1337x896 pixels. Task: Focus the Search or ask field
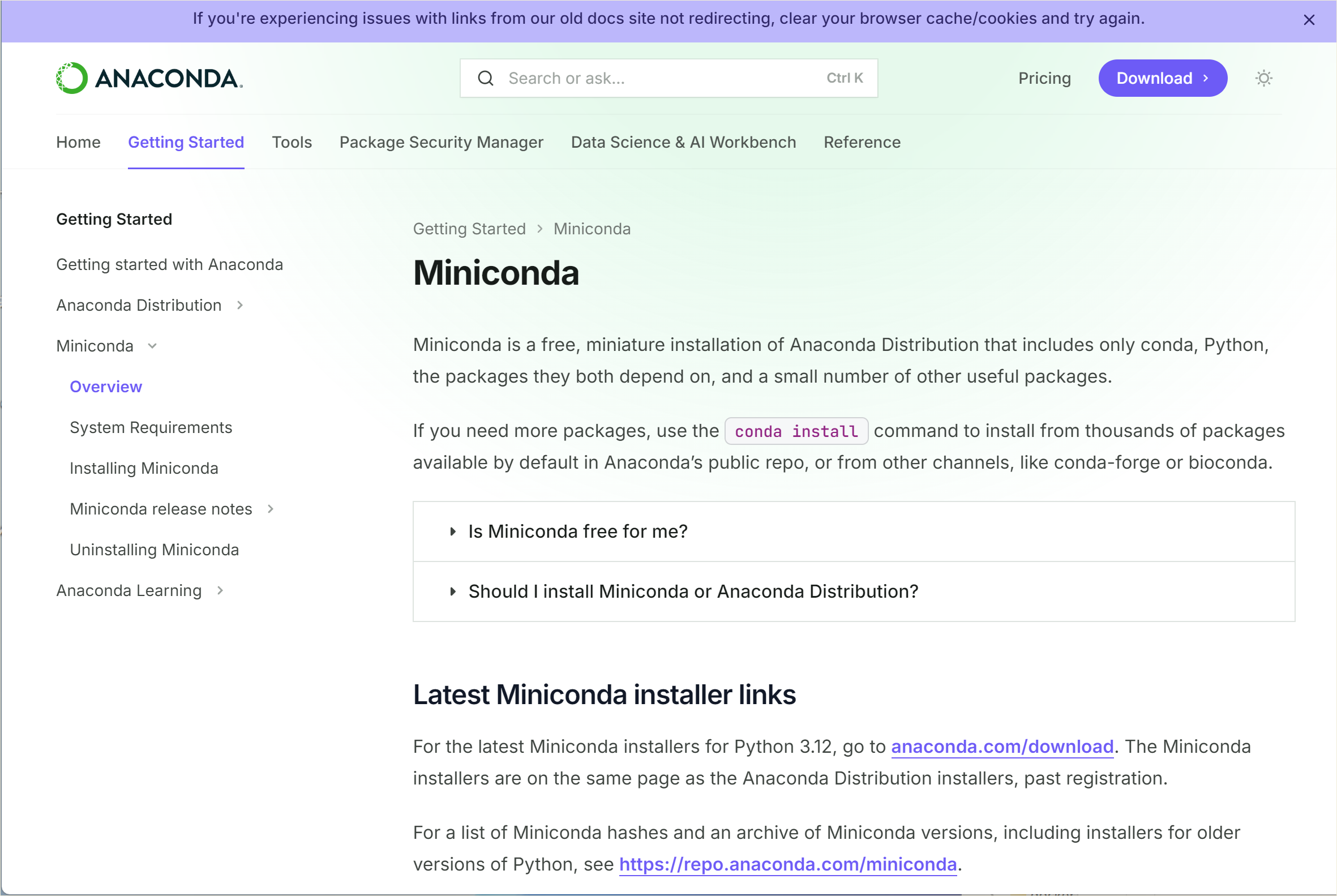(x=668, y=78)
